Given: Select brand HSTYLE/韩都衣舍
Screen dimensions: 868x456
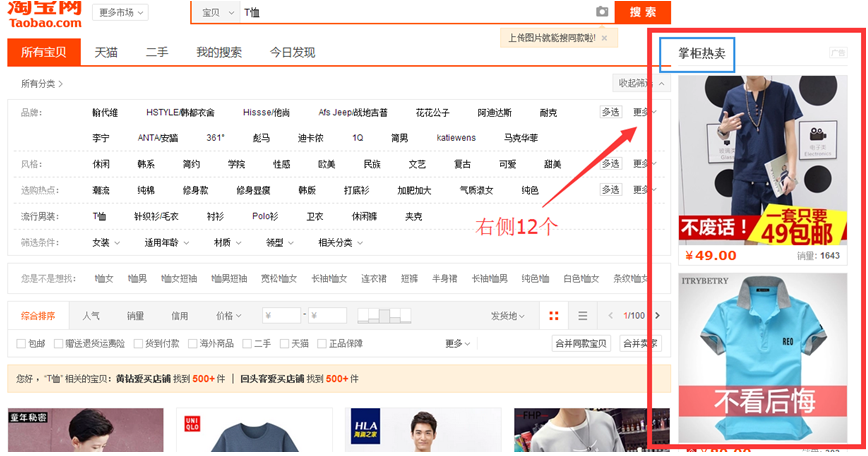Looking at the screenshot, I should pos(180,112).
